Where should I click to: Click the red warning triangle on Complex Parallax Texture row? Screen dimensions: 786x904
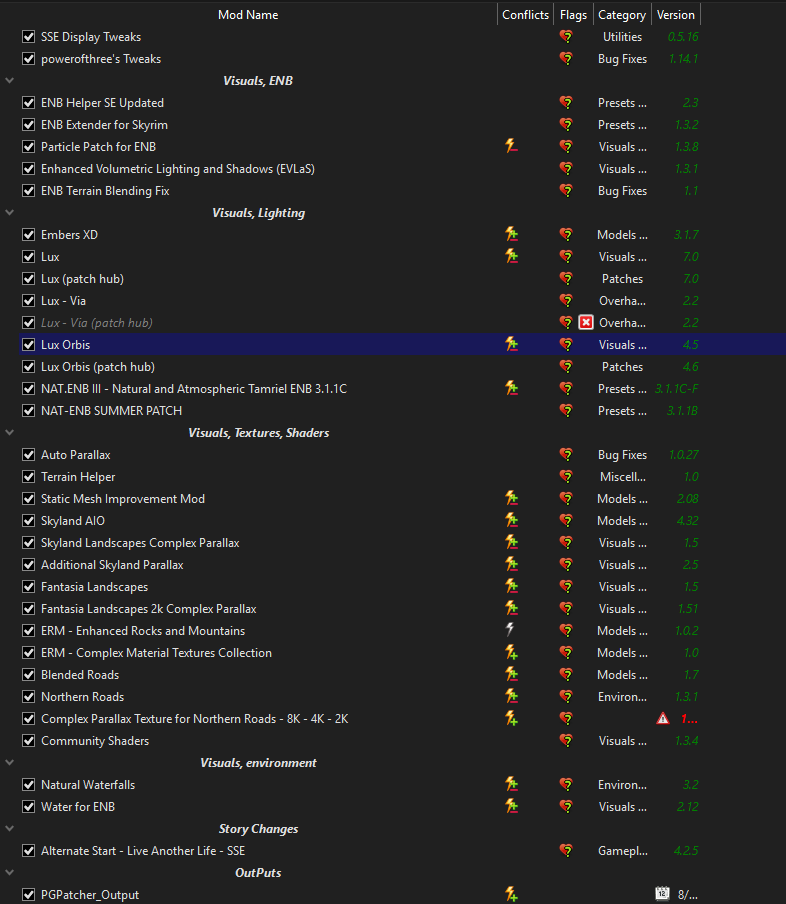click(x=663, y=719)
